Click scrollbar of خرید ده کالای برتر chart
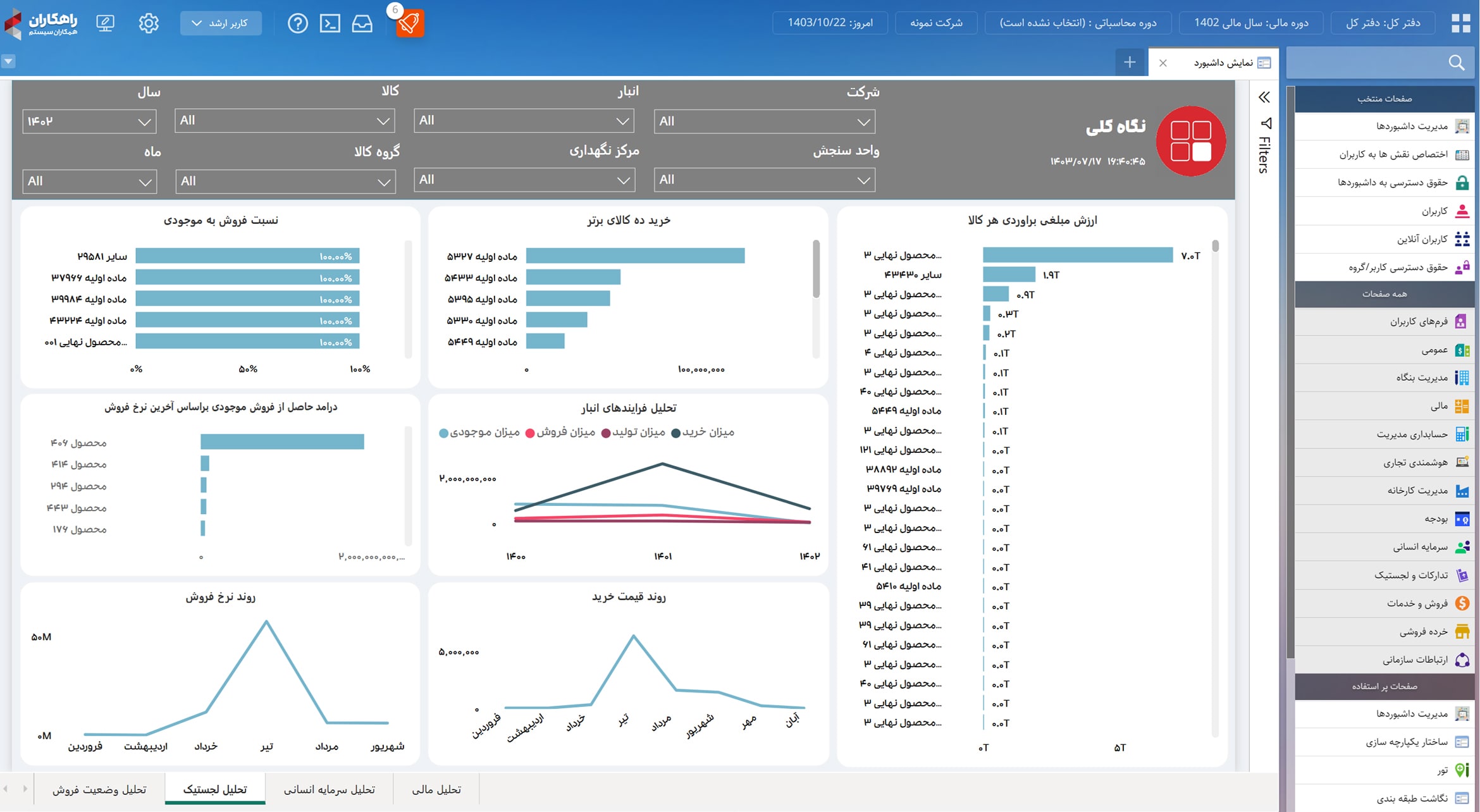Viewport: 1480px width, 812px height. (816, 269)
